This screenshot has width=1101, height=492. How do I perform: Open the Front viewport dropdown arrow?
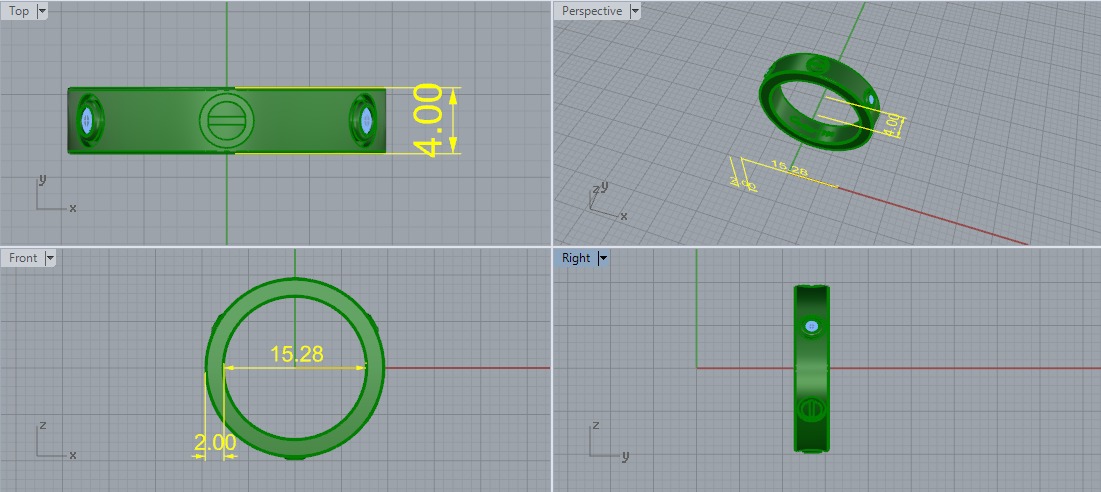(49, 258)
